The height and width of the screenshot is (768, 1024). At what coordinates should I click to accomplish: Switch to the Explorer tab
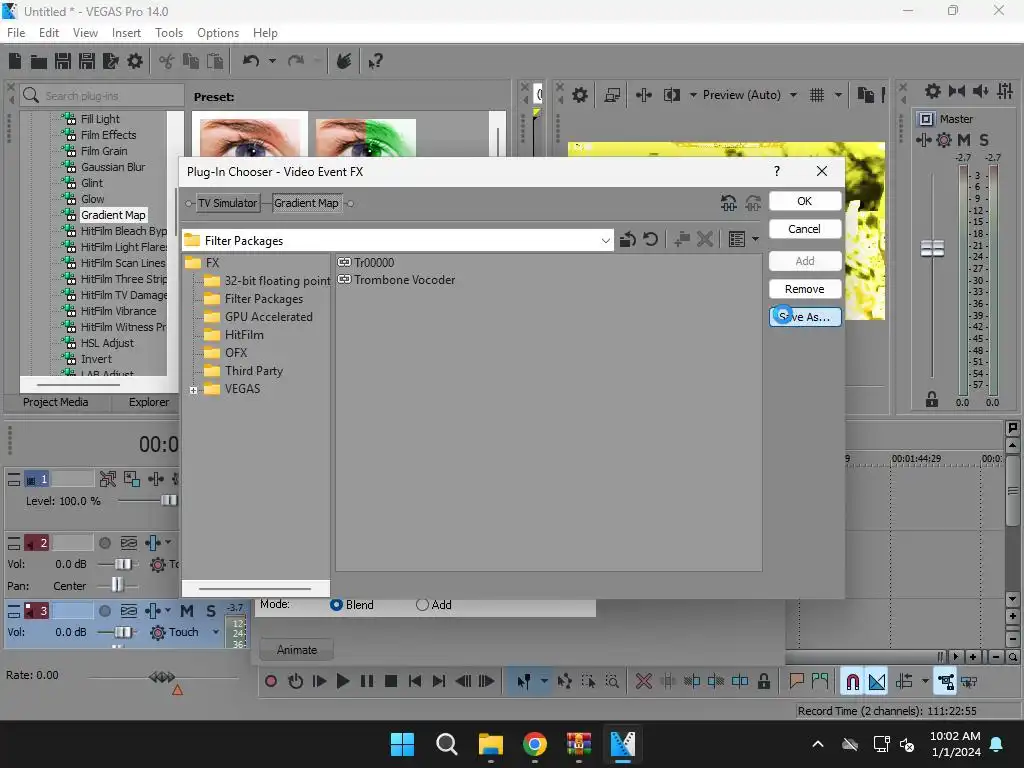pyautogui.click(x=149, y=402)
